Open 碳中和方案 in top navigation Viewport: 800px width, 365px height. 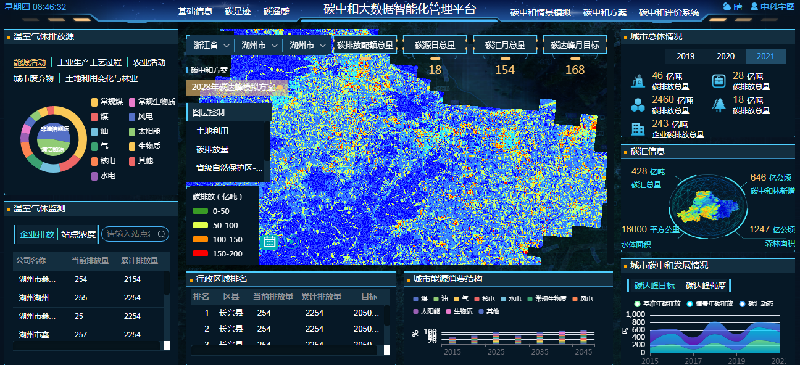tap(605, 13)
